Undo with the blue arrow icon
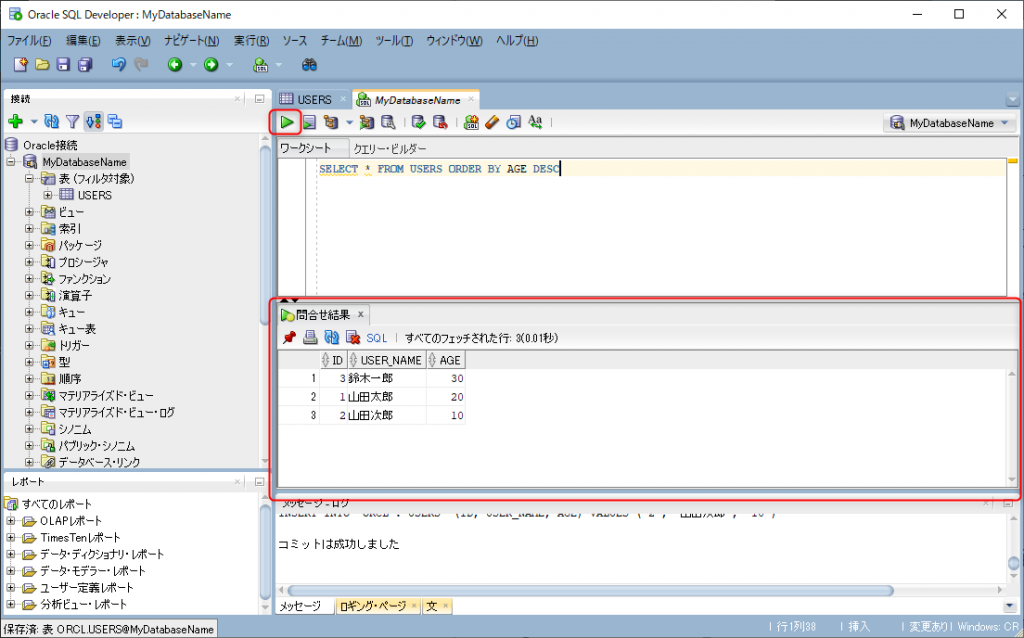This screenshot has width=1024, height=638. click(x=118, y=65)
